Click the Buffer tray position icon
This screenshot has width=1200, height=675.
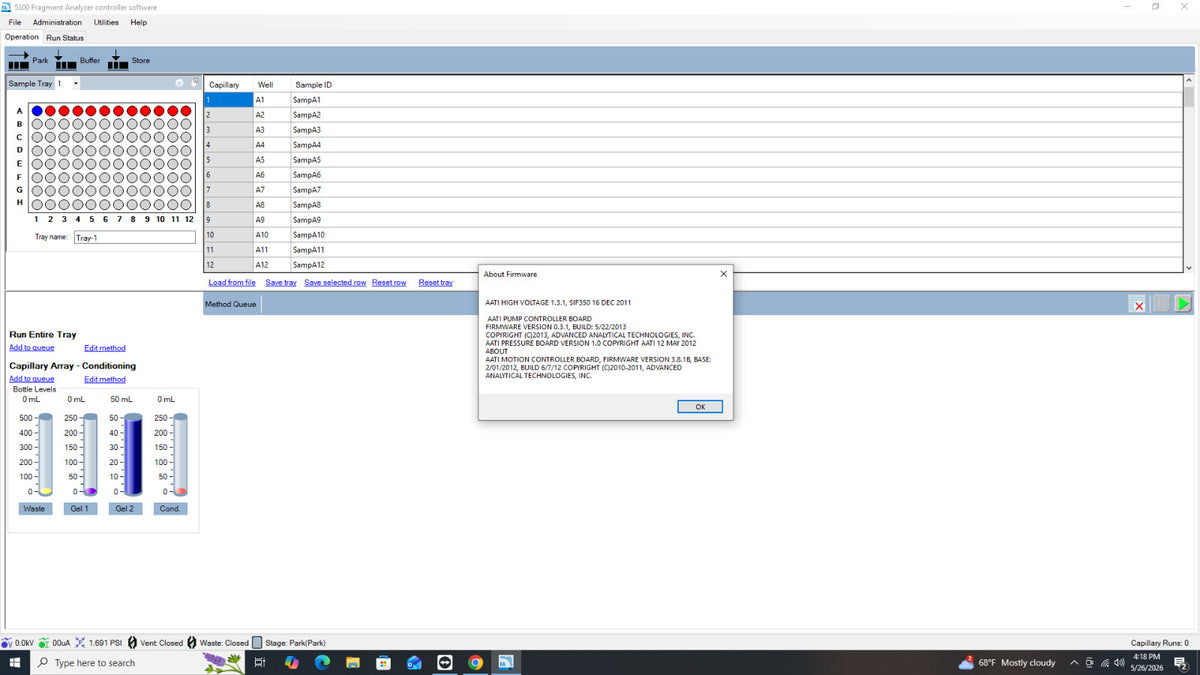(x=66, y=61)
